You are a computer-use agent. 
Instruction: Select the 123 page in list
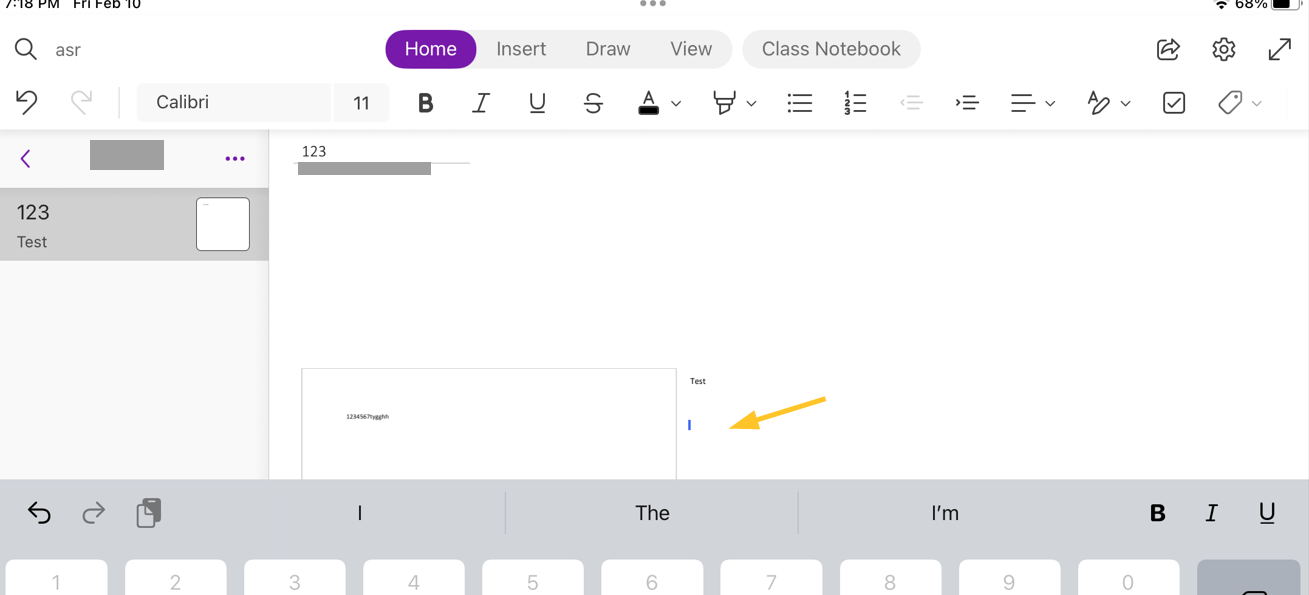click(134, 224)
